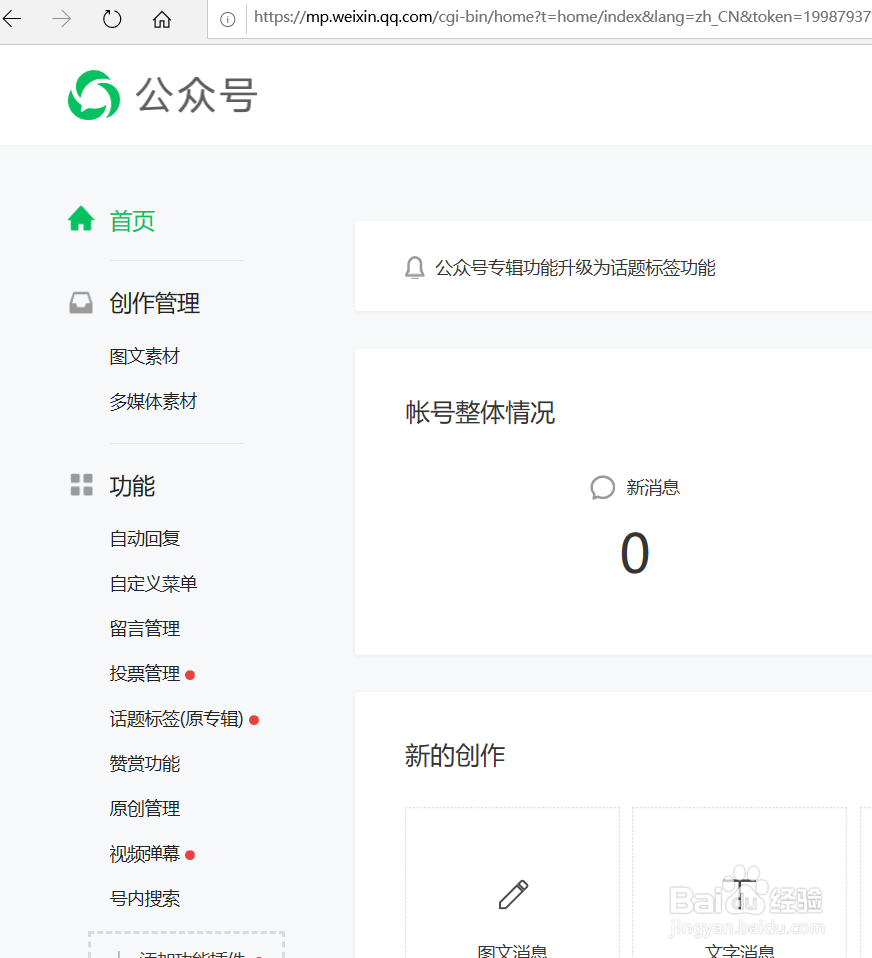Switch to 图文素材 page
The width and height of the screenshot is (872, 958).
(x=144, y=356)
